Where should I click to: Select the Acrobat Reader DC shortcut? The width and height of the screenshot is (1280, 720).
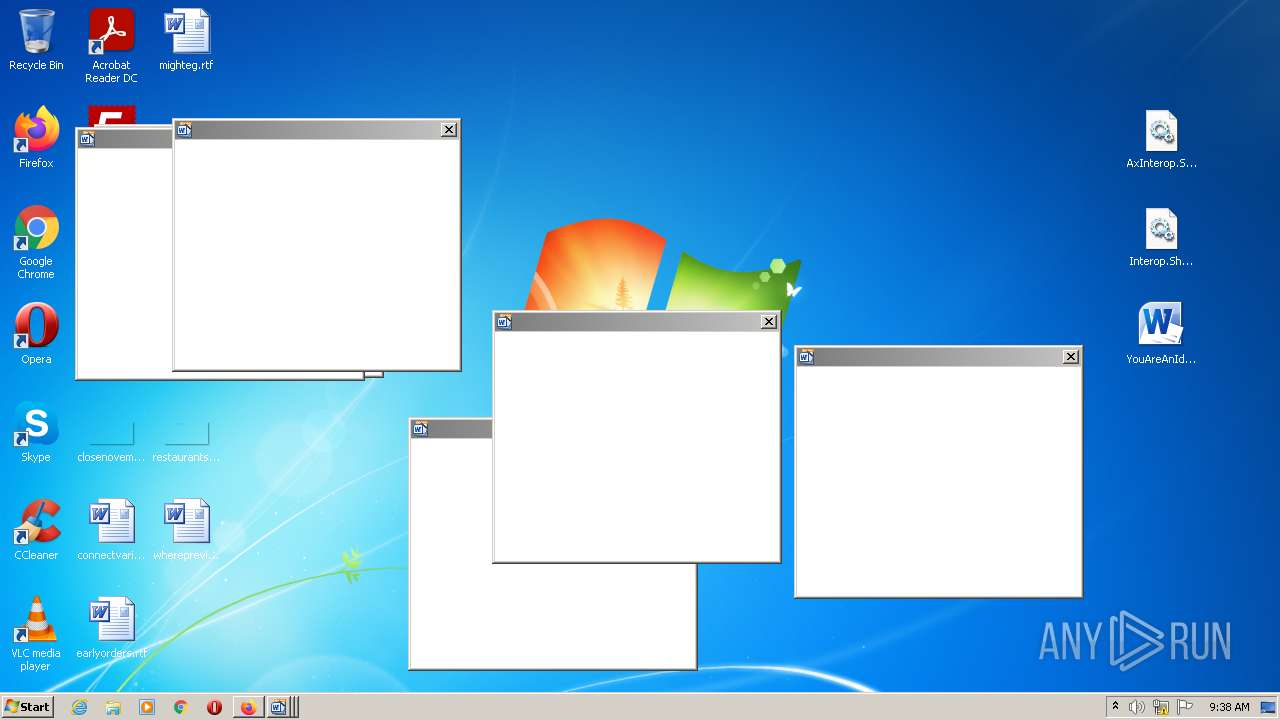click(x=111, y=46)
